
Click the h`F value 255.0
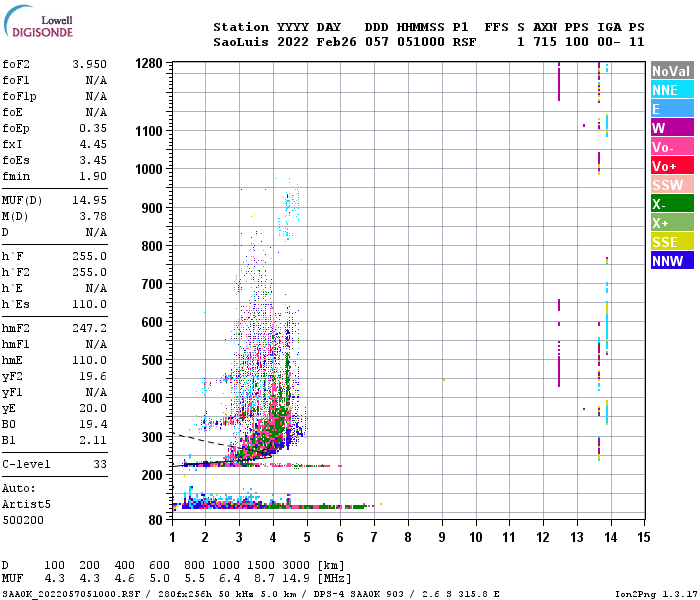click(x=89, y=256)
